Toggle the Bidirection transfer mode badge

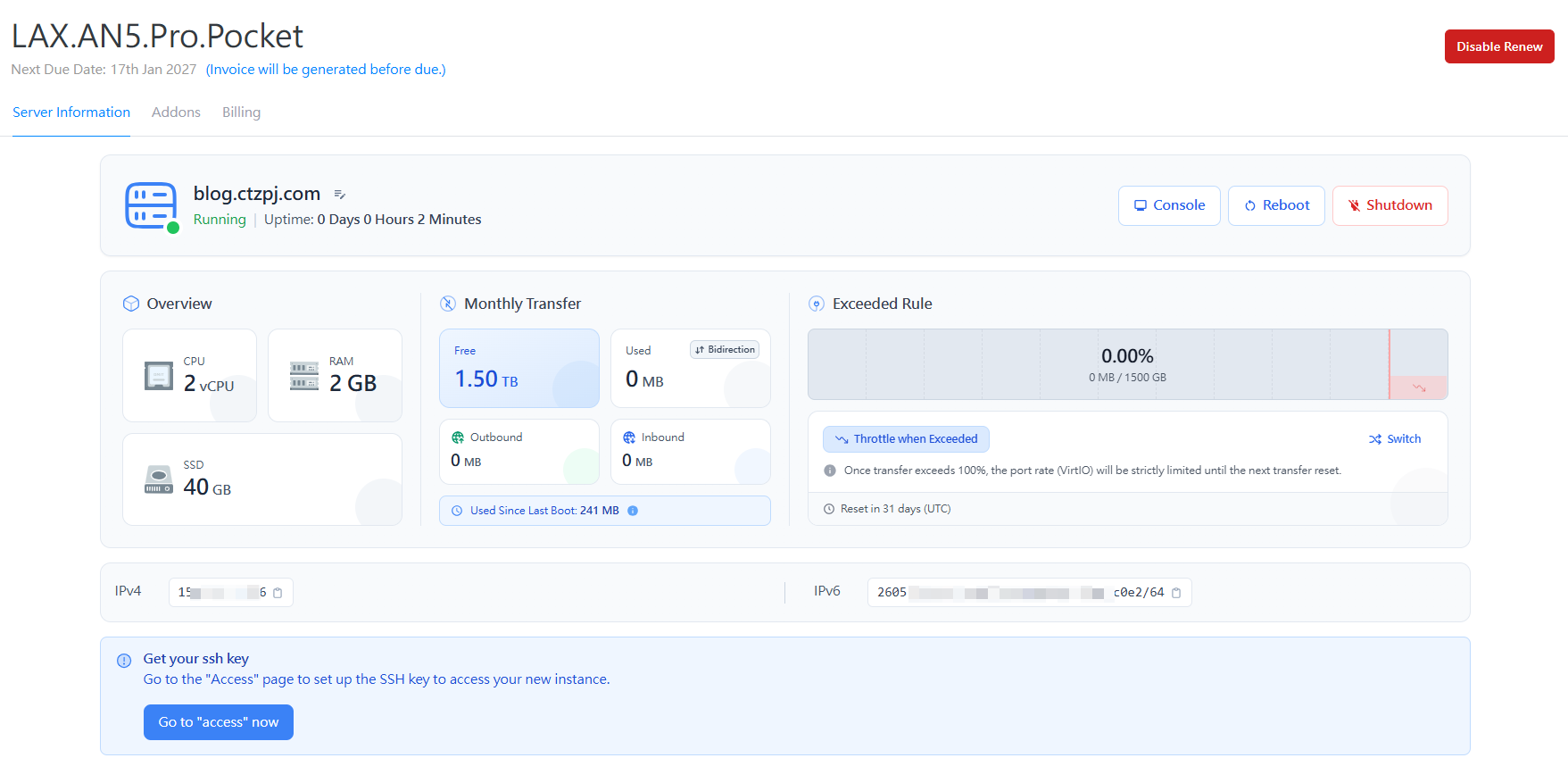click(x=725, y=350)
